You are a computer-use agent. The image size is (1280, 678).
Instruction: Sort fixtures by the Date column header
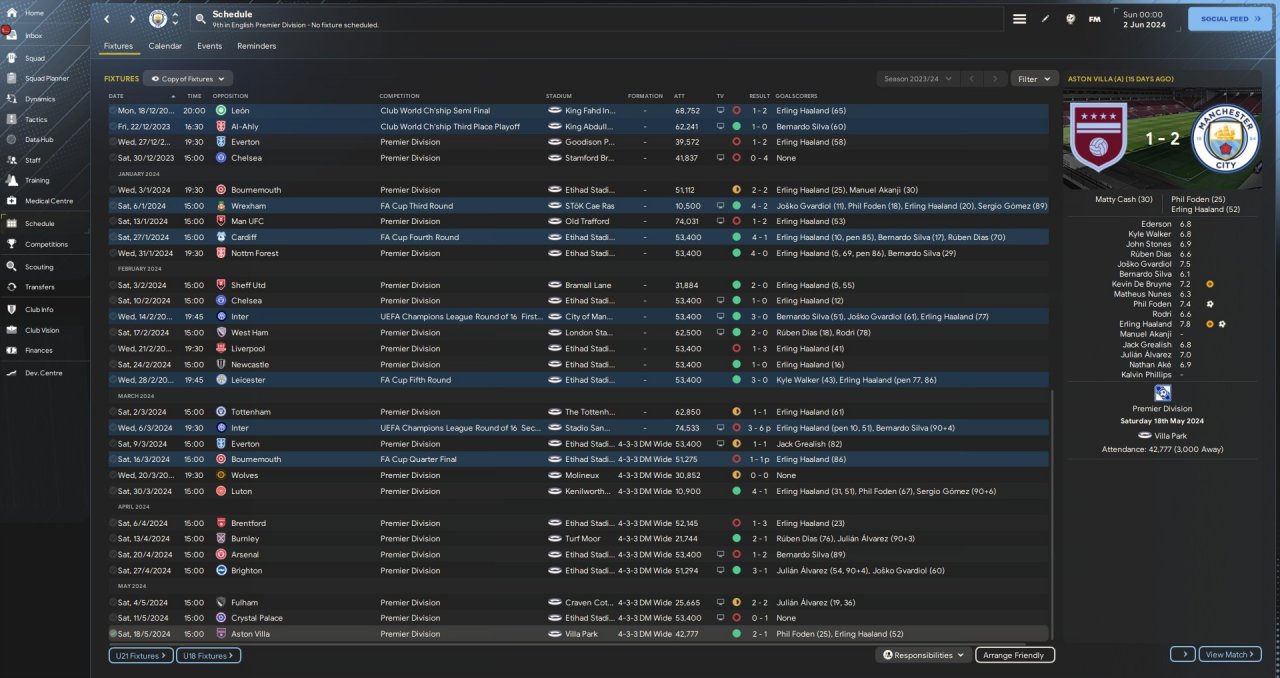116,96
